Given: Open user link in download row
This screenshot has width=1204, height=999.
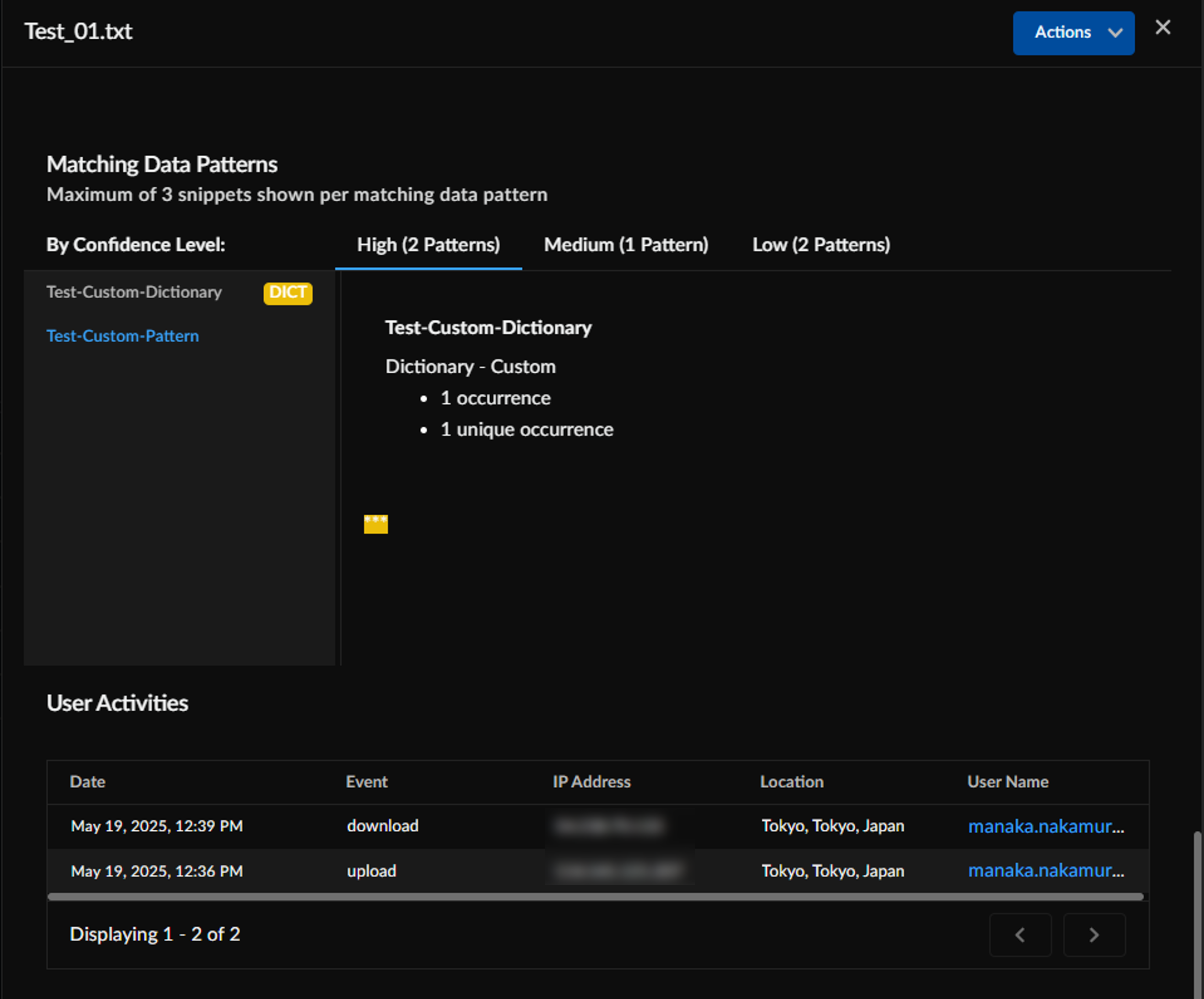Looking at the screenshot, I should [x=1046, y=826].
